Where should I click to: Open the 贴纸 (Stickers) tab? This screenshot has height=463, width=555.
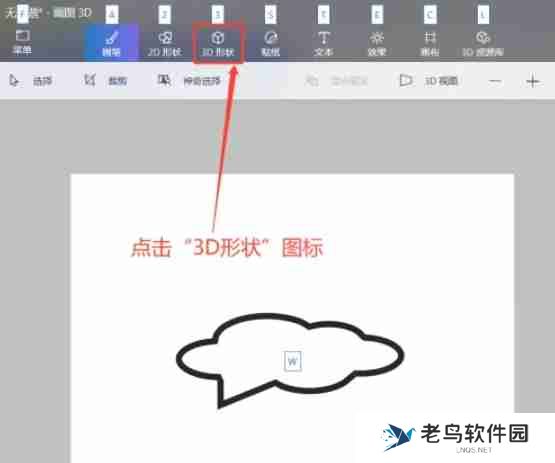pos(271,44)
